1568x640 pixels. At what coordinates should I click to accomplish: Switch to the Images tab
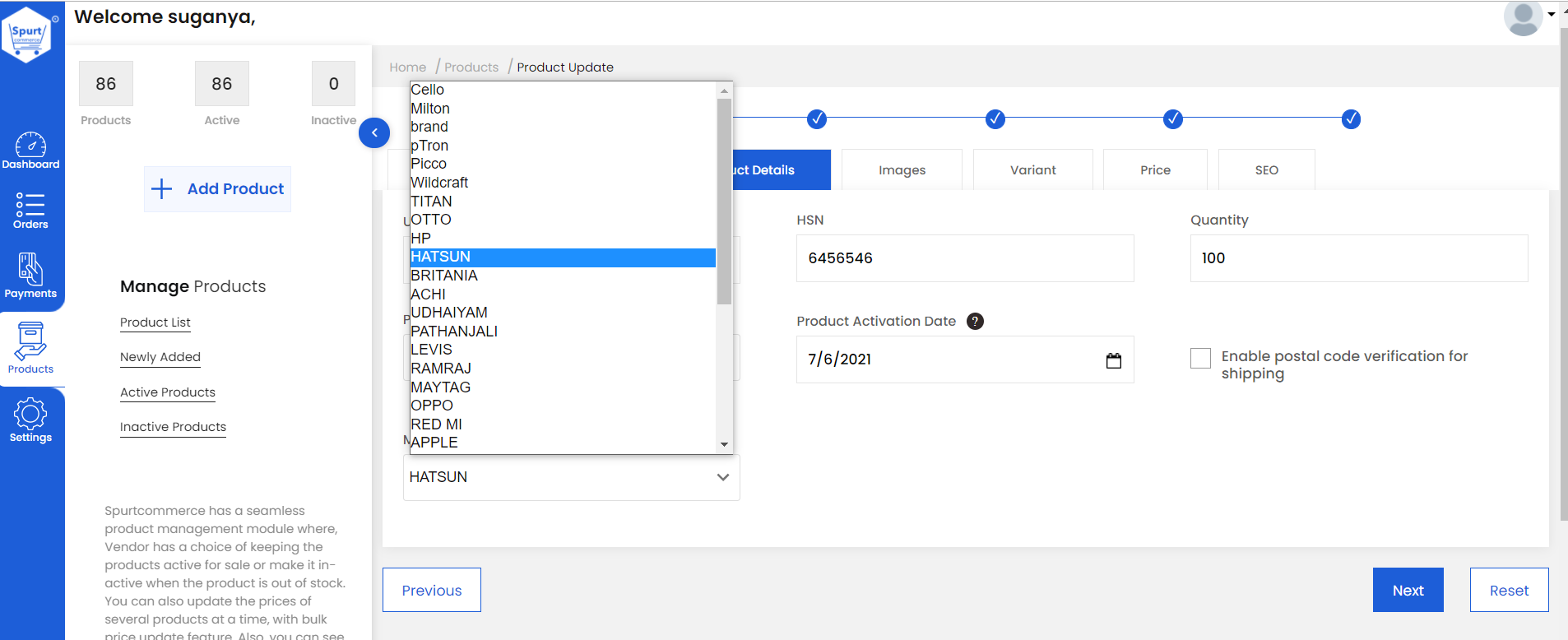[x=902, y=170]
